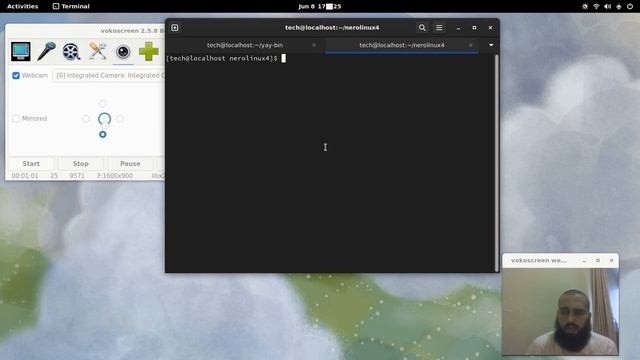Click the terminal search magnifier icon

click(422, 27)
